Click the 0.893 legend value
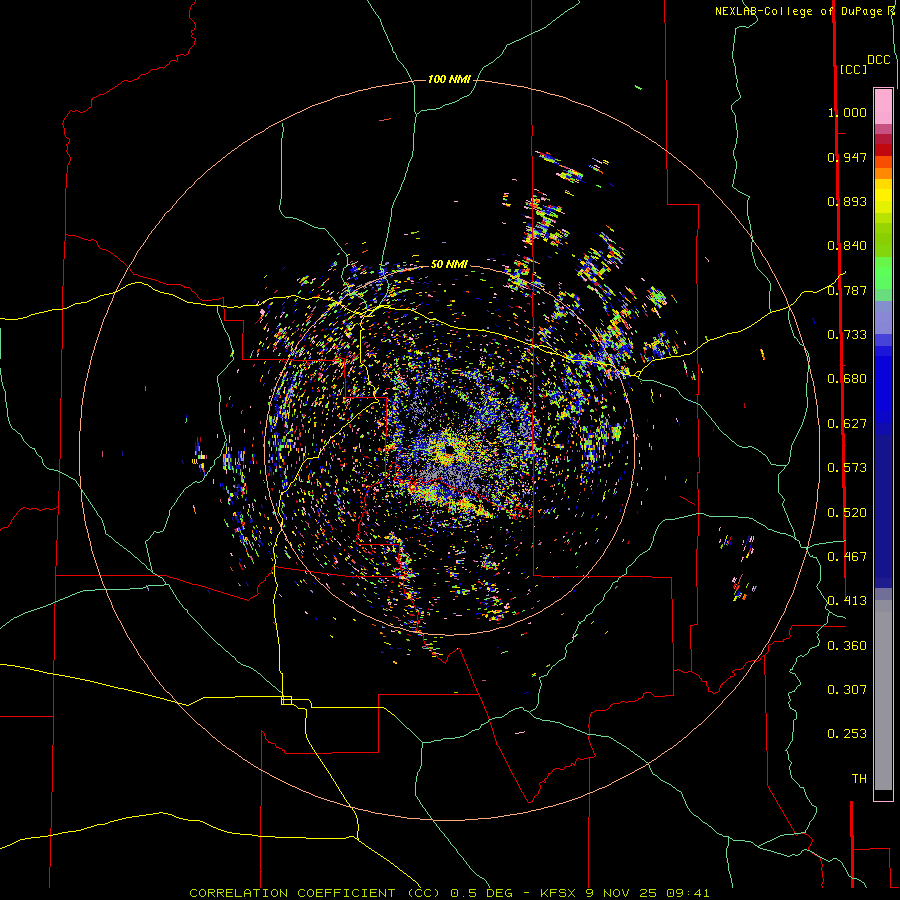Screen dimensions: 900x900 coord(847,201)
